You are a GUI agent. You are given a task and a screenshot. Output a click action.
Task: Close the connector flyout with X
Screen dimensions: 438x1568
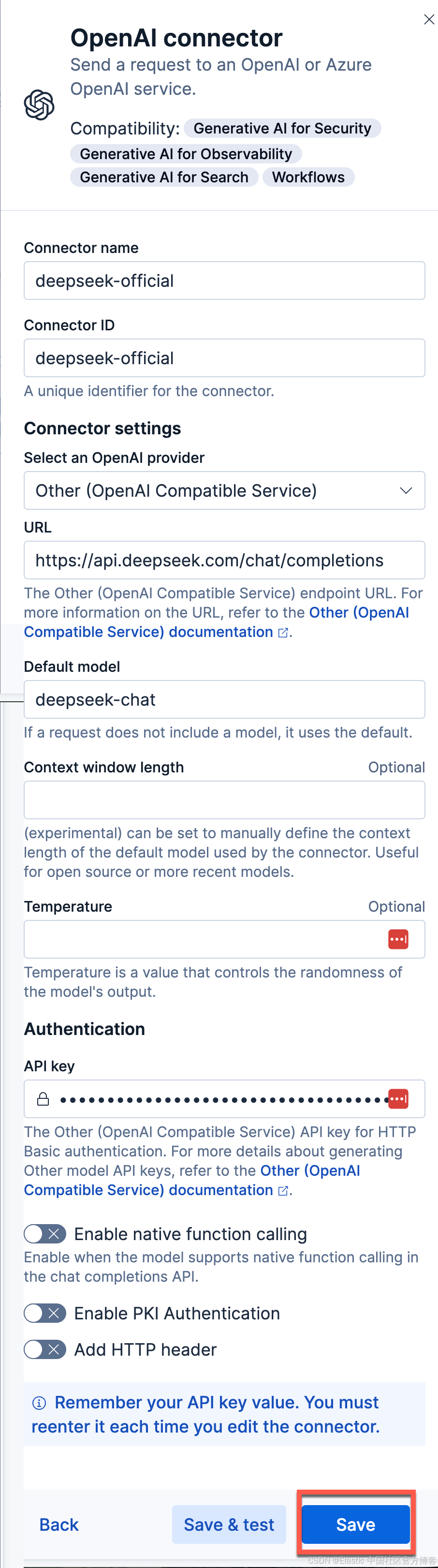[429, 19]
